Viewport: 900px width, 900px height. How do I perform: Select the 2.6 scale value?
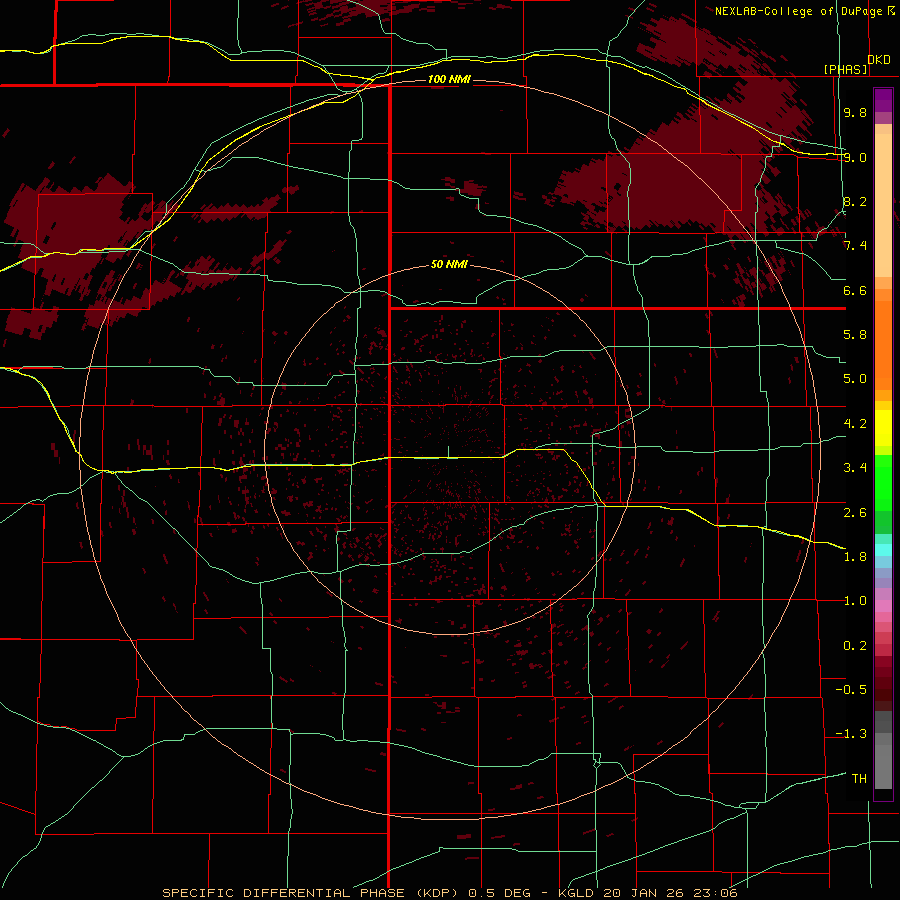tap(855, 513)
